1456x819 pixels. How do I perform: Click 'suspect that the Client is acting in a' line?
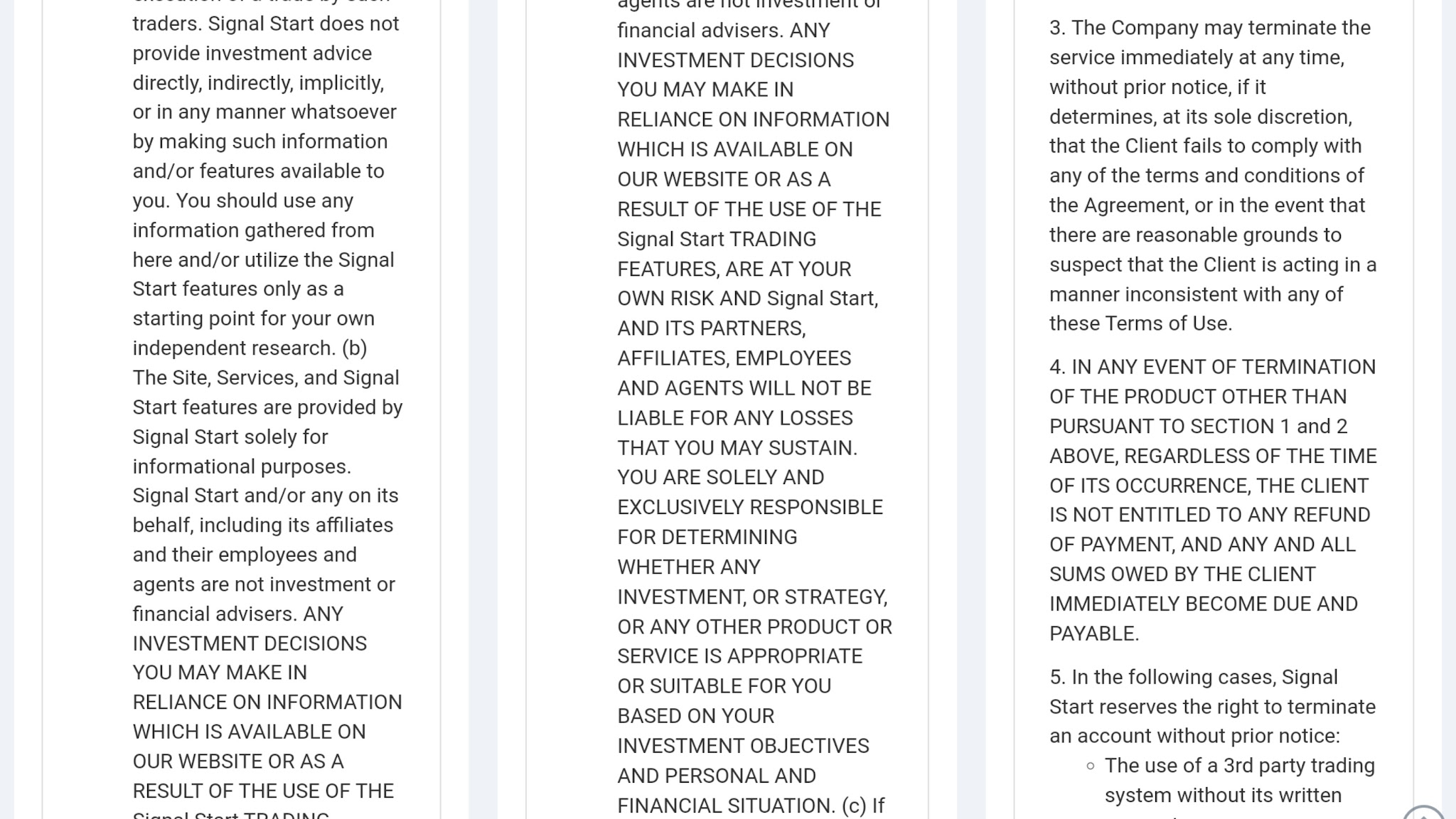1213,264
